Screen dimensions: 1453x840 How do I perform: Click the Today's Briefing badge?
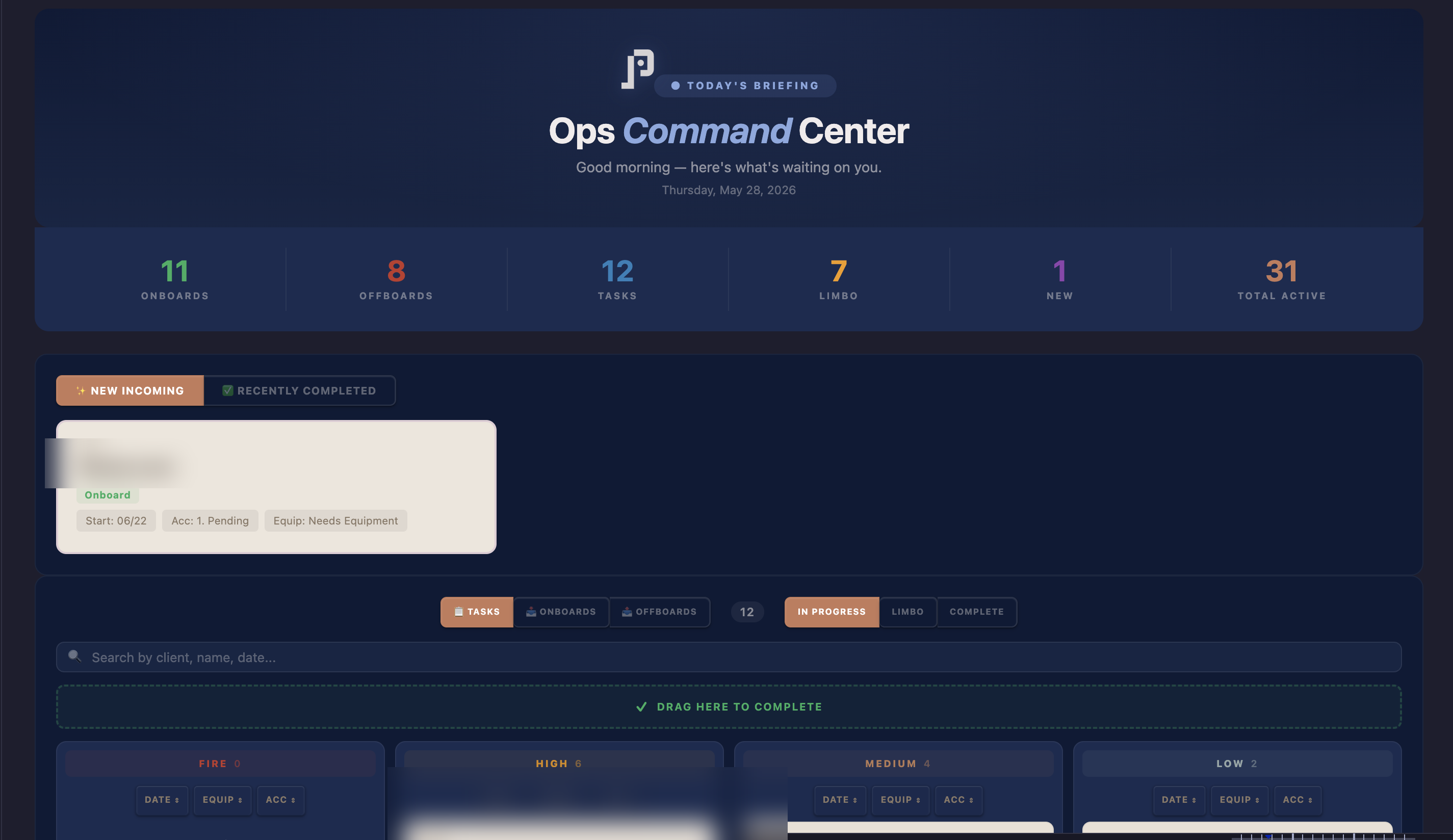pyautogui.click(x=745, y=85)
